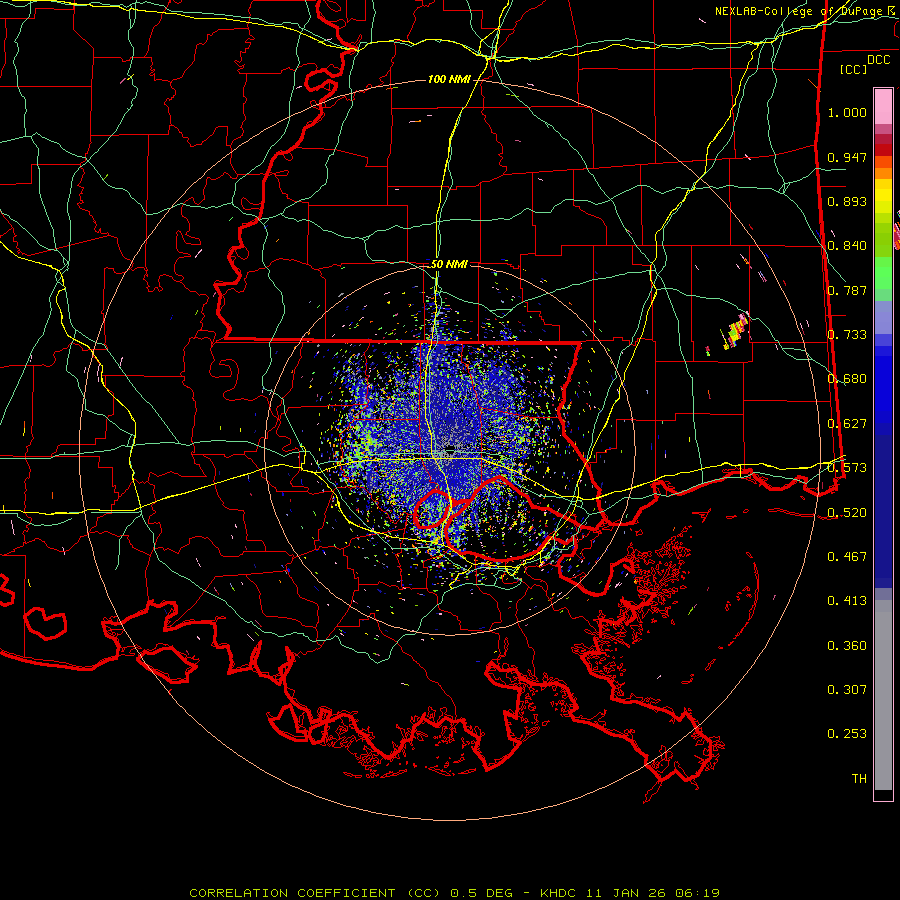Click the 50 NMI range ring label
The width and height of the screenshot is (900, 900).
tap(449, 264)
